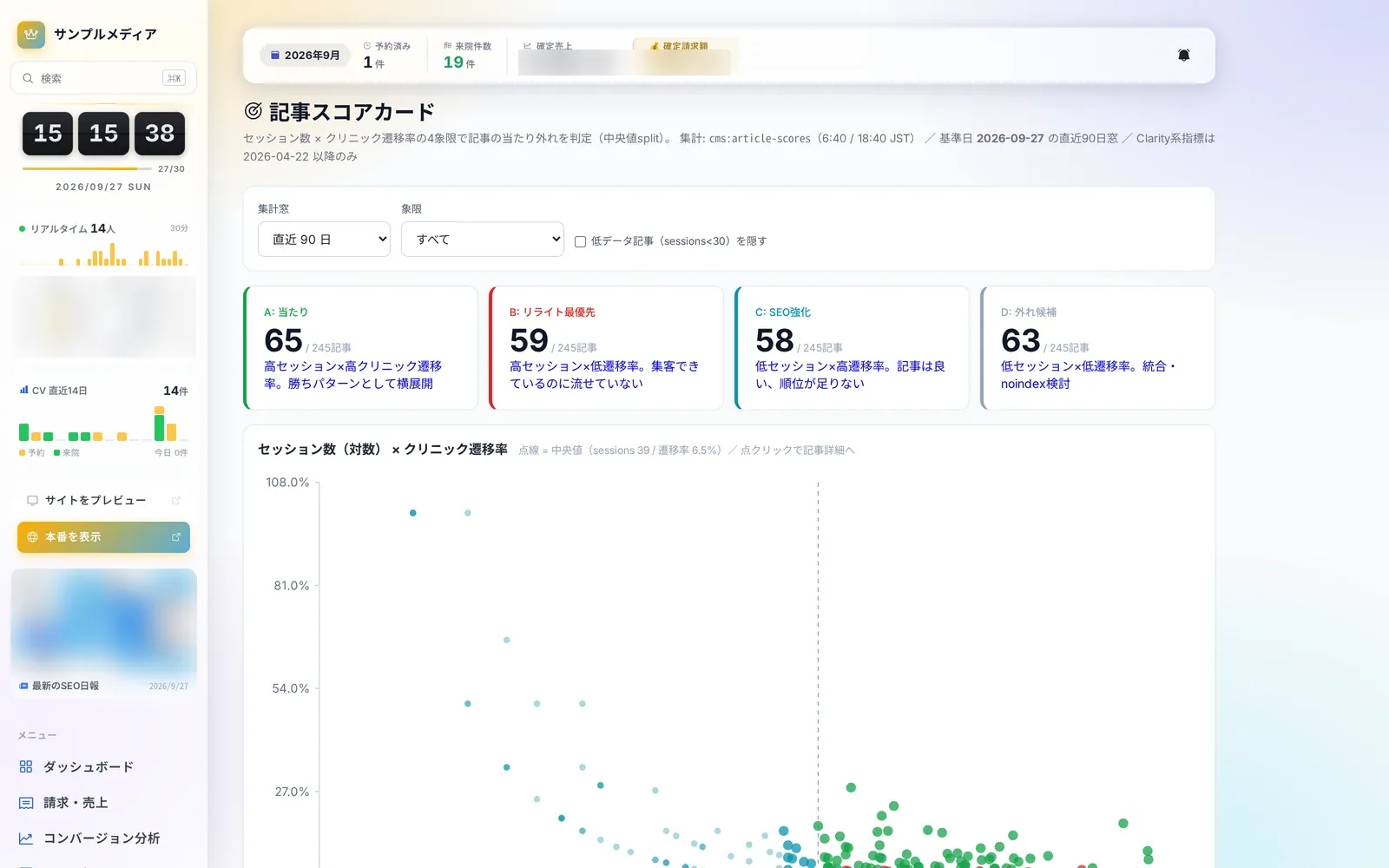The image size is (1389, 868).
Task: Click the 本番を表示 button
Action: tap(103, 537)
